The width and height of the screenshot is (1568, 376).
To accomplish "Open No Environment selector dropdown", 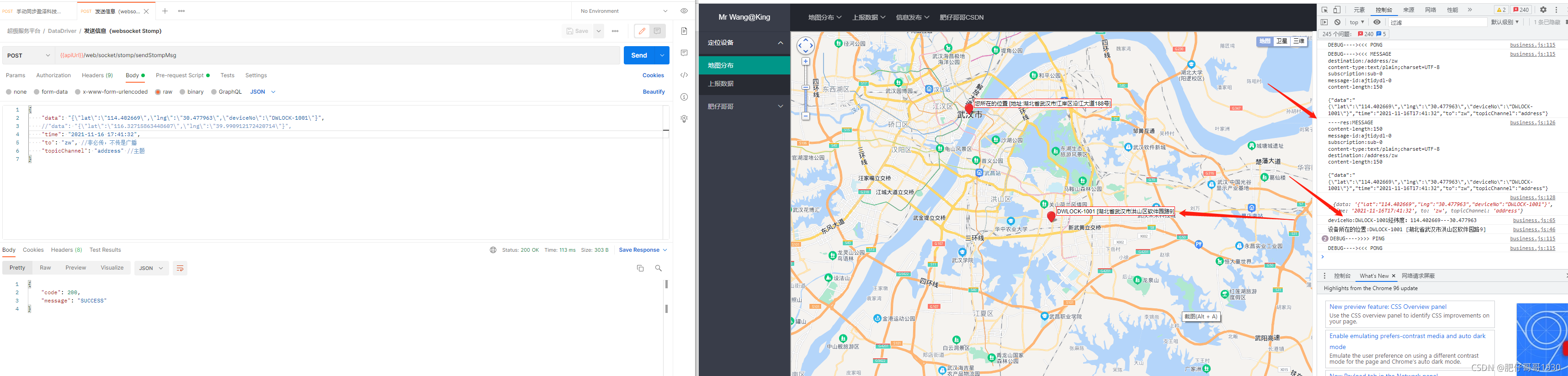I will click(x=623, y=11).
